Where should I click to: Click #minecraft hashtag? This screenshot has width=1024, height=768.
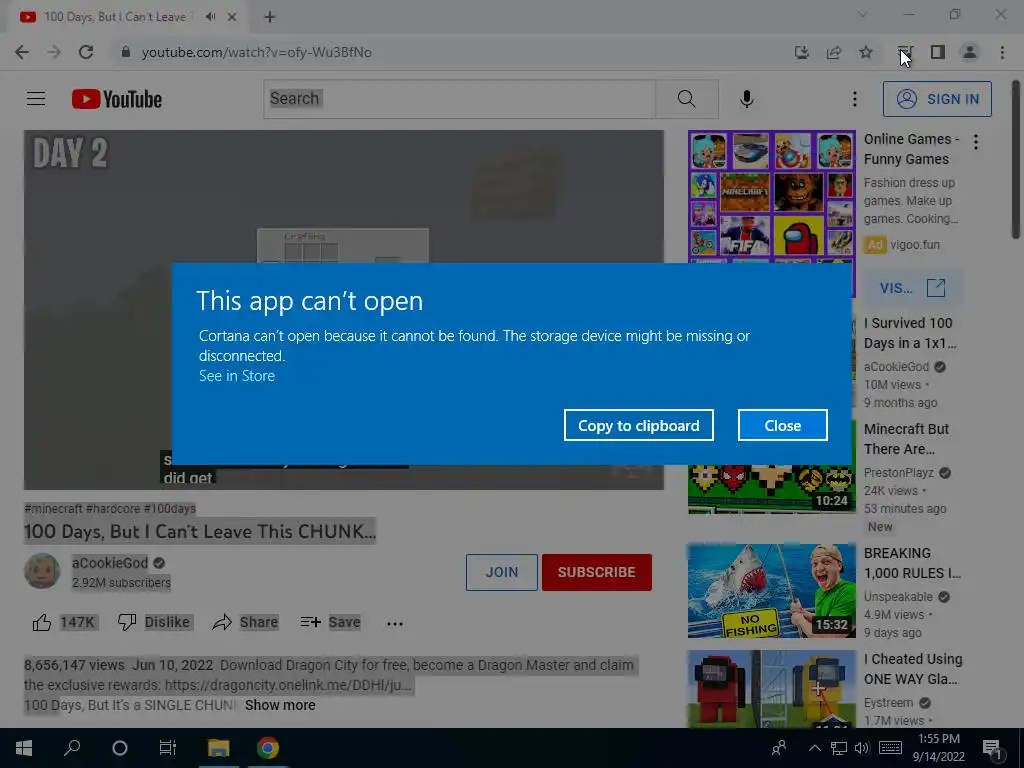[x=54, y=508]
